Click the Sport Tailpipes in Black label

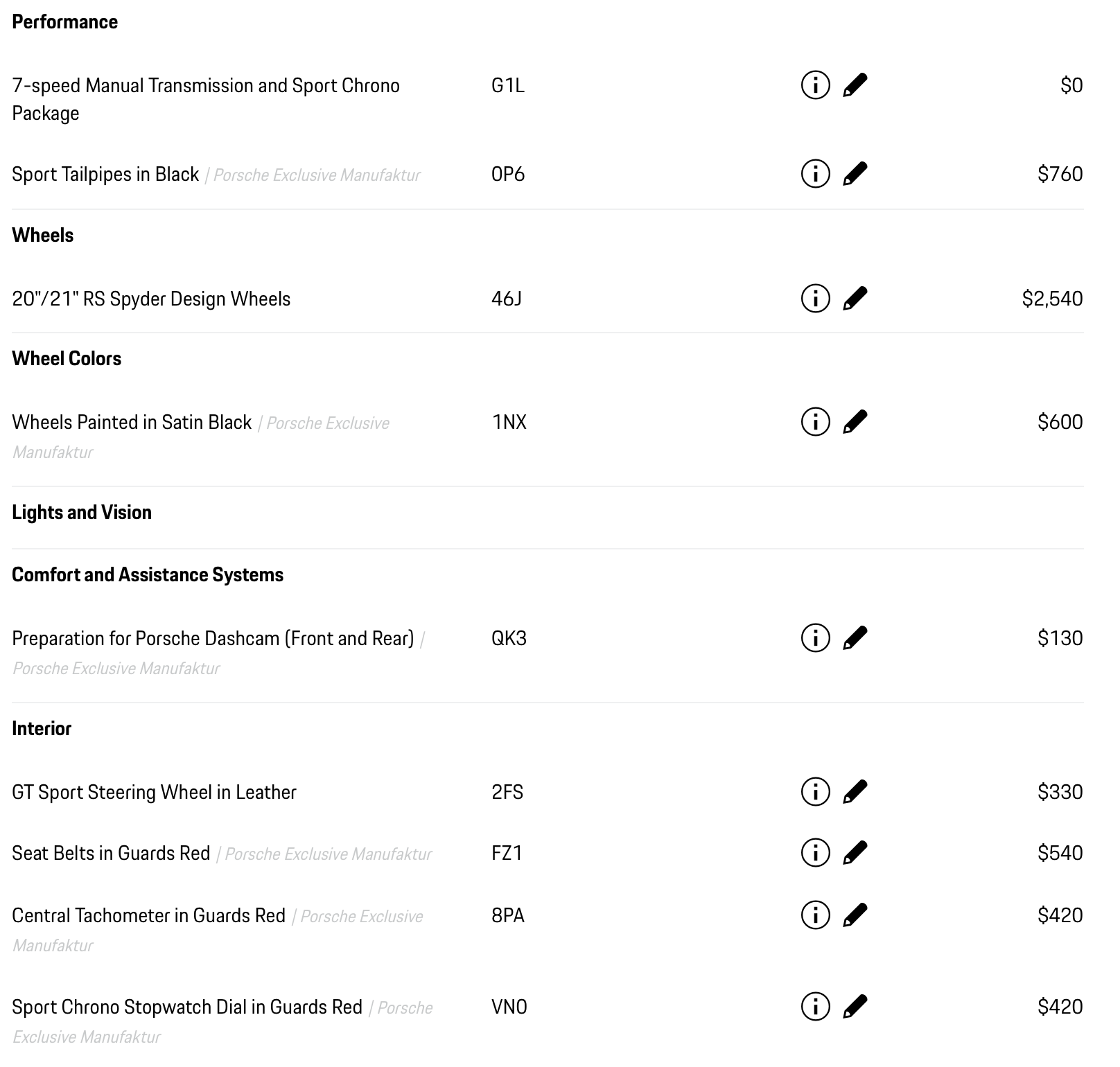point(105,175)
